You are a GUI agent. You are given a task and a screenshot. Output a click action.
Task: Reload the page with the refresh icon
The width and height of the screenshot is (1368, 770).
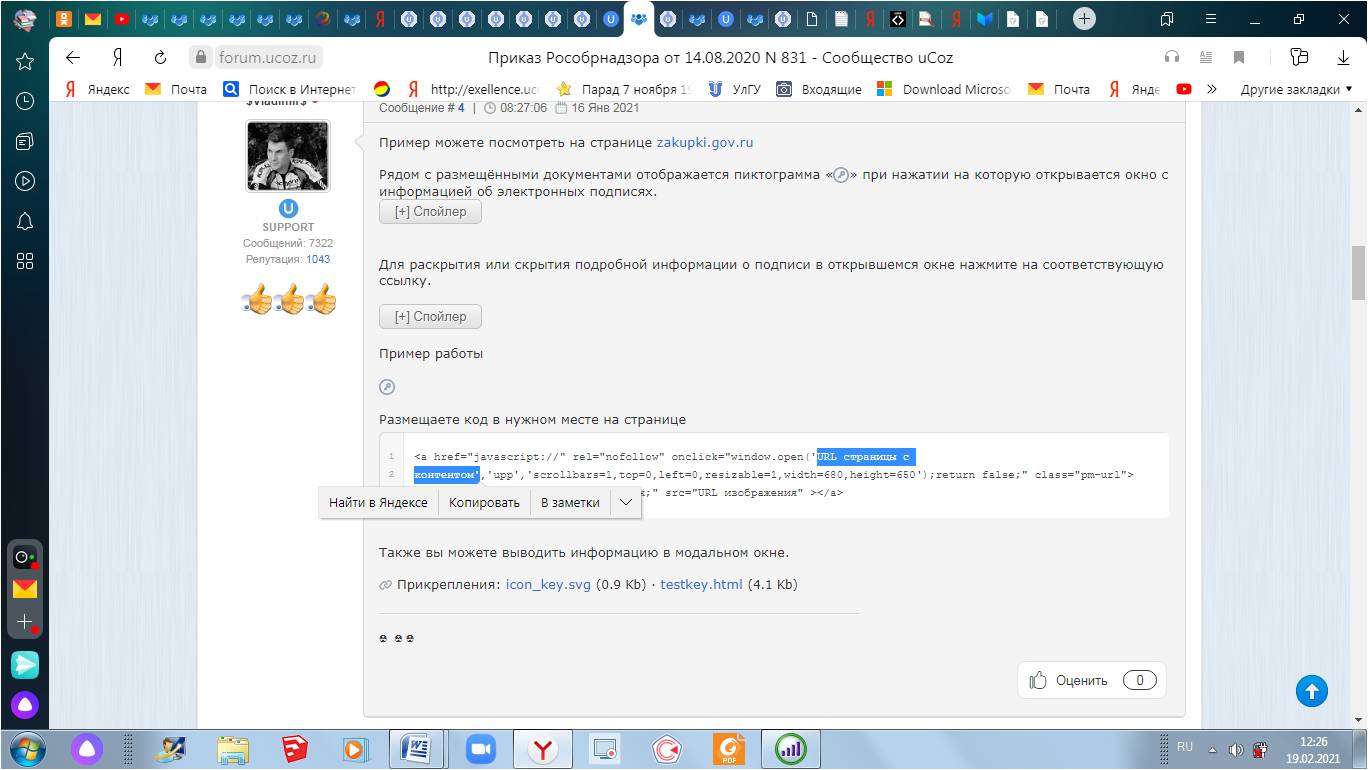(160, 57)
